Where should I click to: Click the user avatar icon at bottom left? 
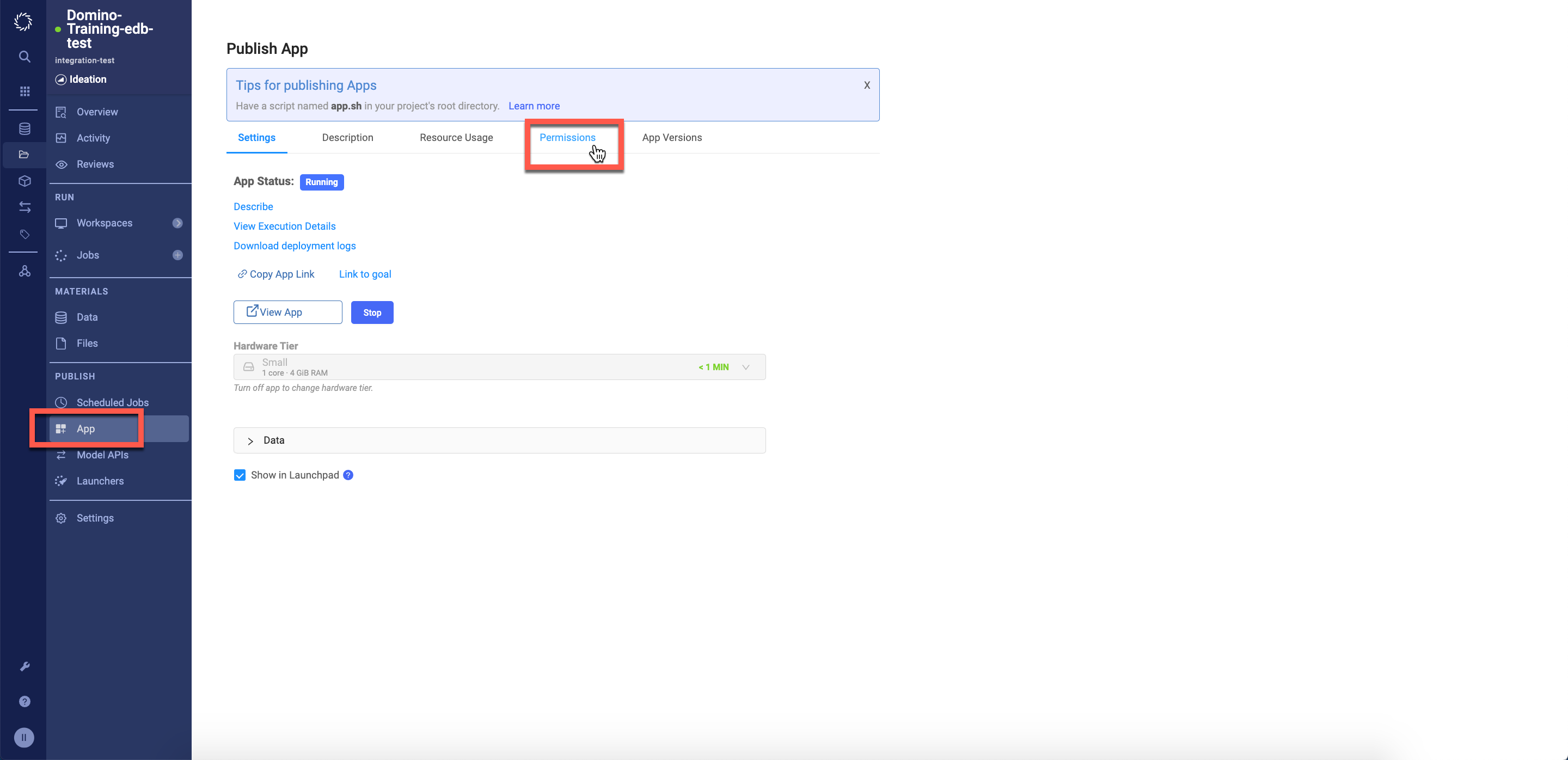24,738
